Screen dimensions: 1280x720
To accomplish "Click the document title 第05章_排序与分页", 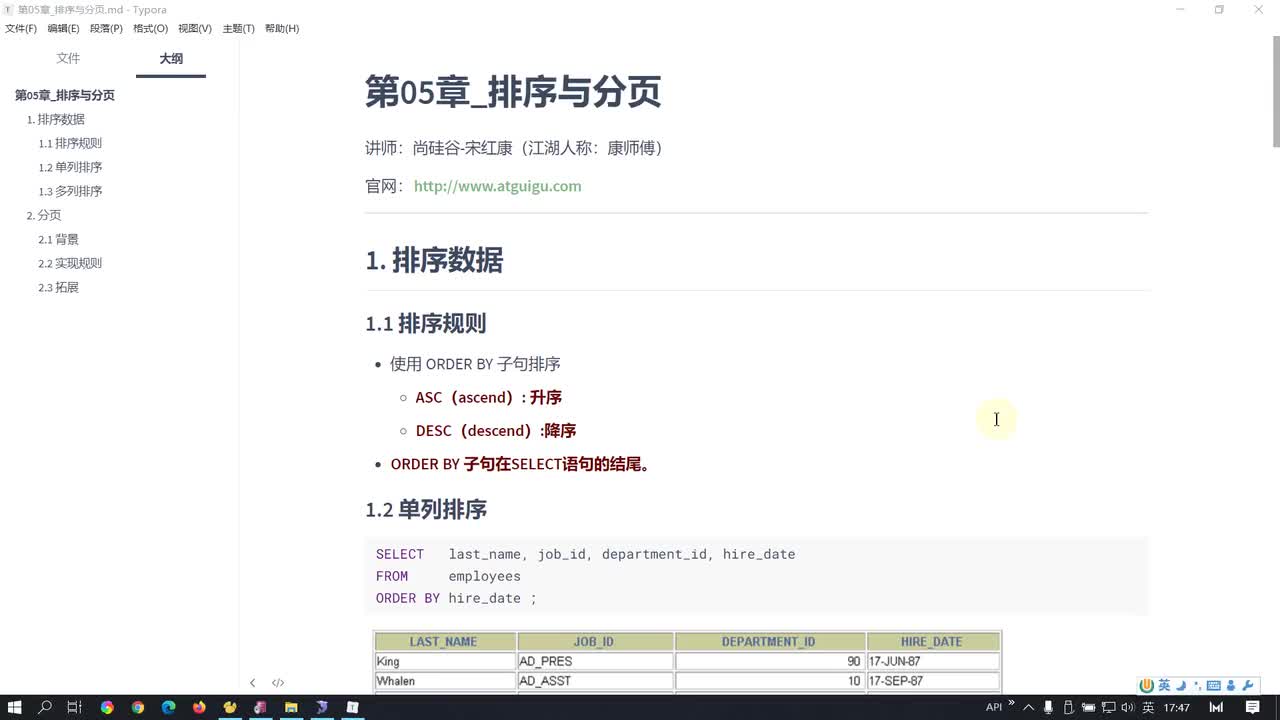I will [x=513, y=91].
